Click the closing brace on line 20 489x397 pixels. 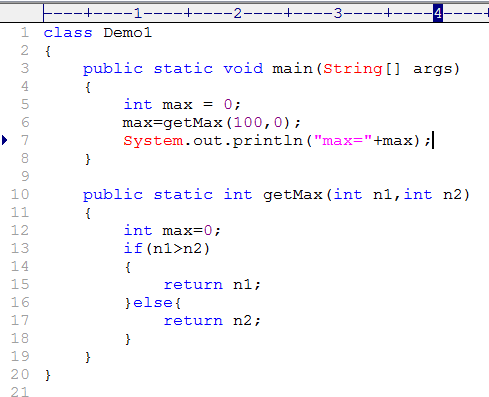[48, 375]
